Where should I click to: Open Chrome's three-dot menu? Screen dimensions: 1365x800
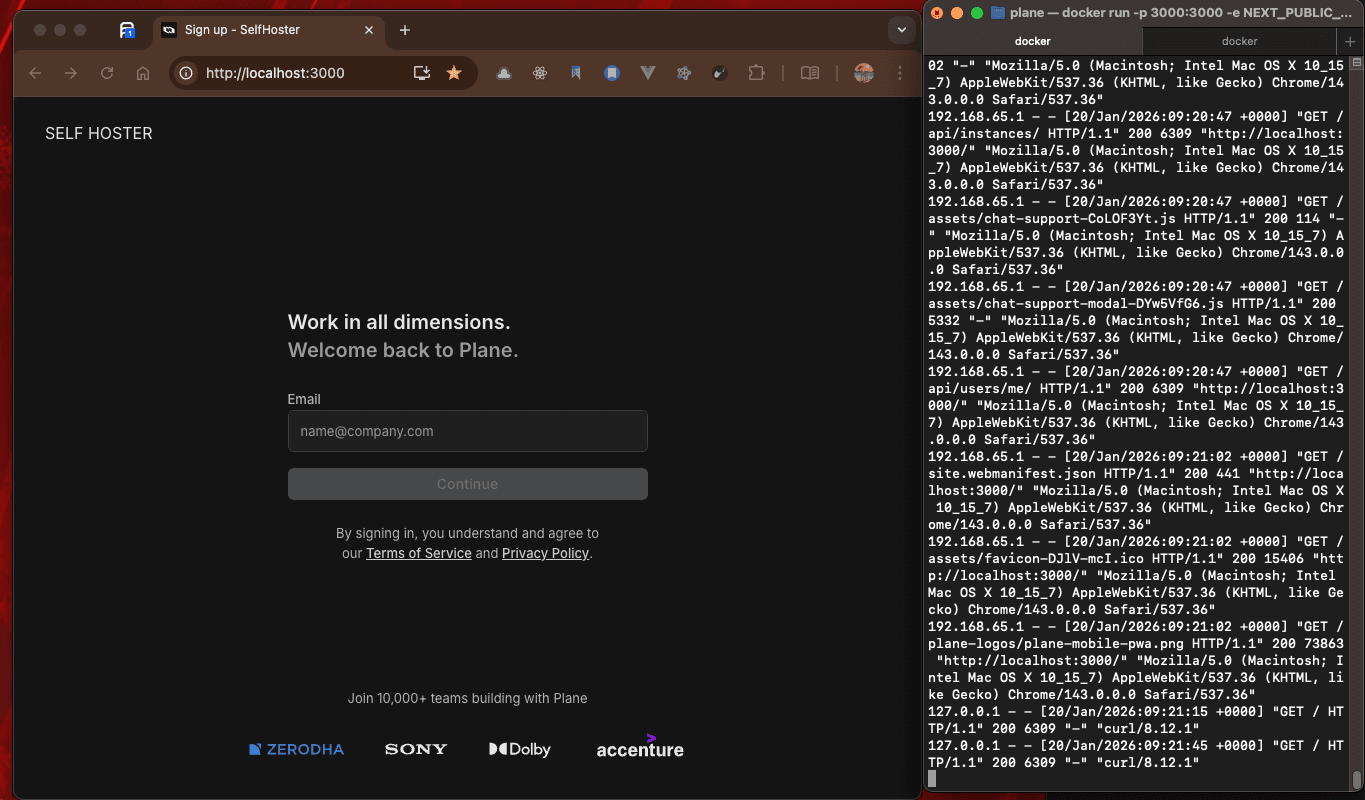click(x=900, y=73)
